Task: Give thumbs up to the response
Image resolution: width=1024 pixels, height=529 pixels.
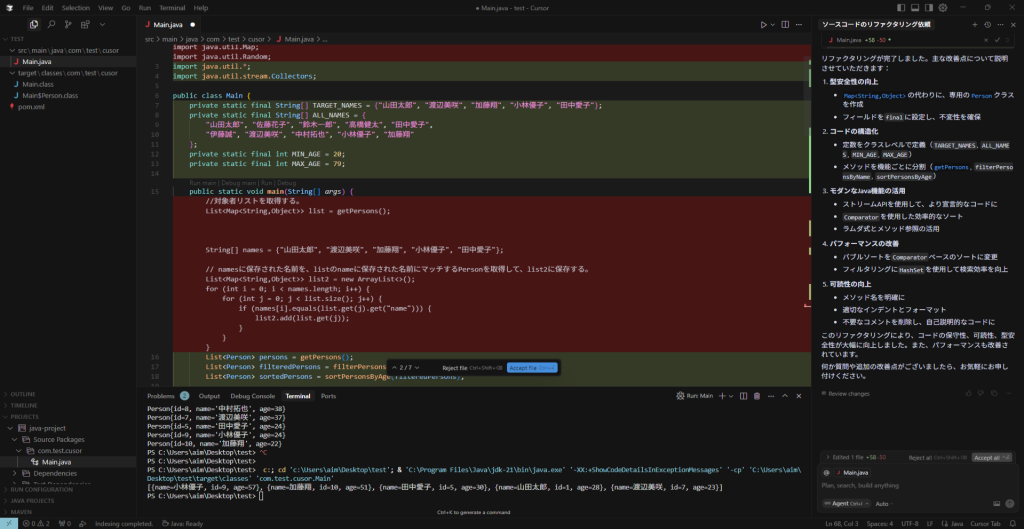Action: (x=968, y=393)
